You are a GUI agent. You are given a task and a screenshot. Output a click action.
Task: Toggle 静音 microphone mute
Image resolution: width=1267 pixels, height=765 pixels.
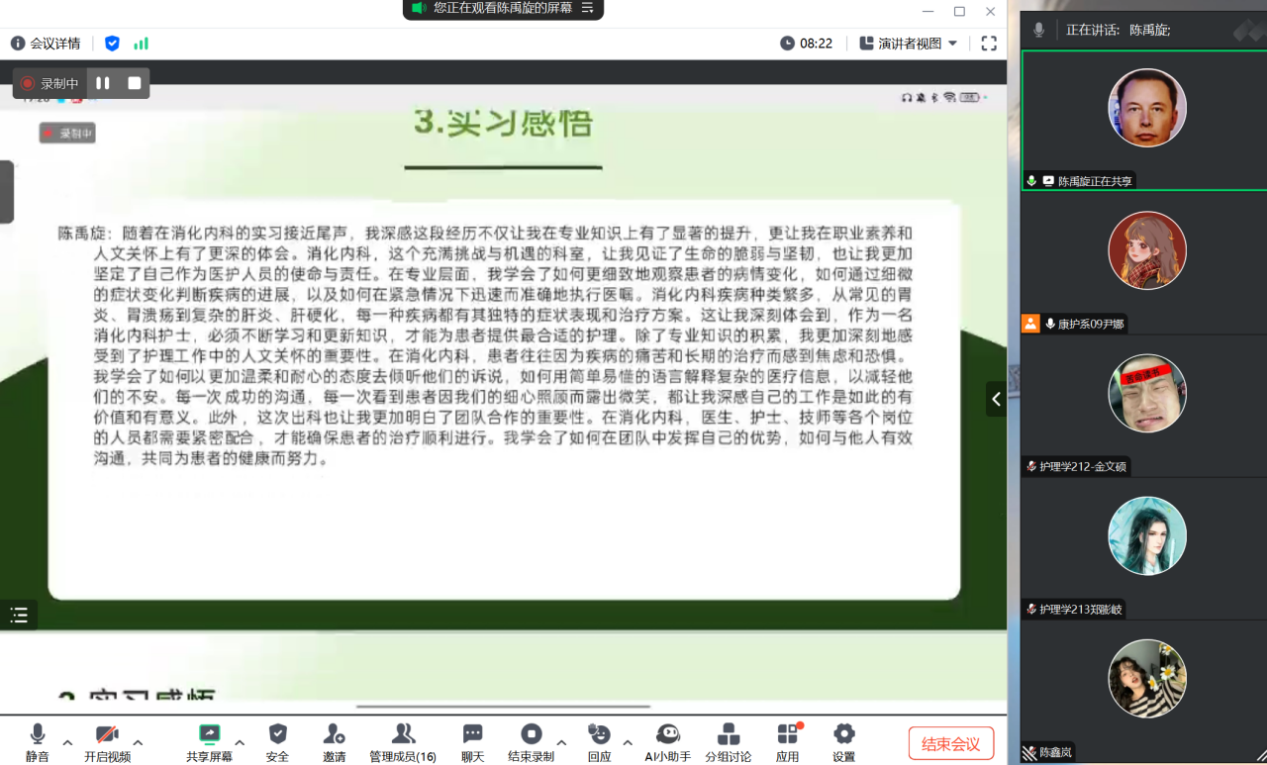[37, 742]
